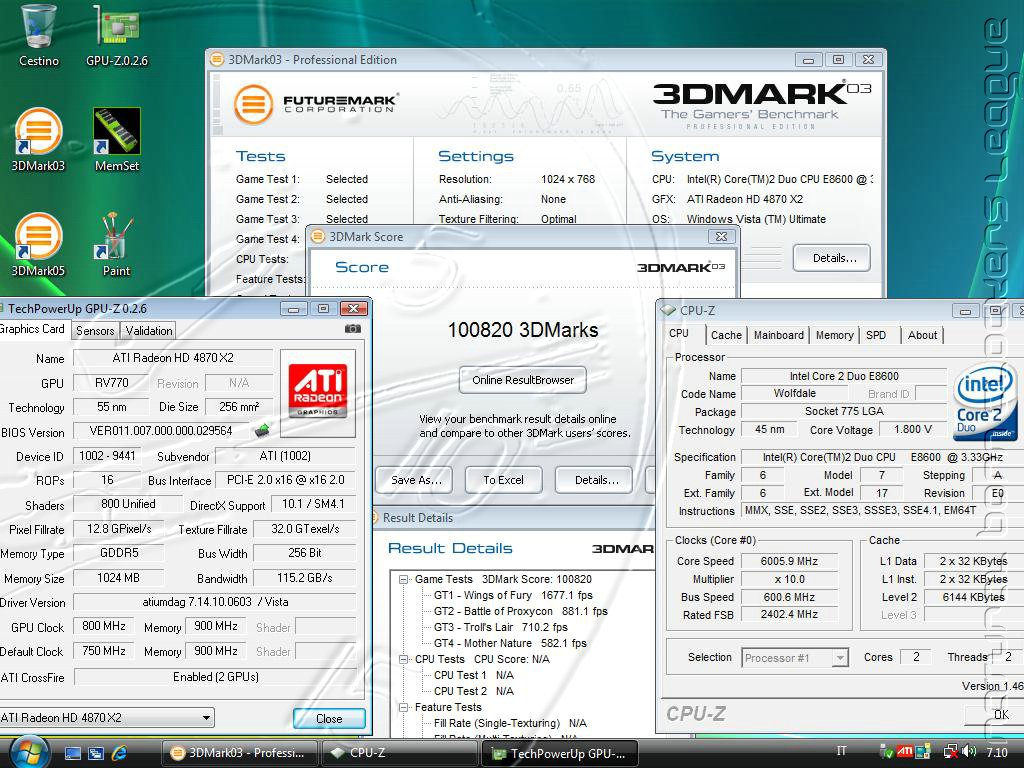The image size is (1024, 768).
Task: Click the Futuremark orange logo in 3DMark03
Action: pyautogui.click(x=253, y=104)
